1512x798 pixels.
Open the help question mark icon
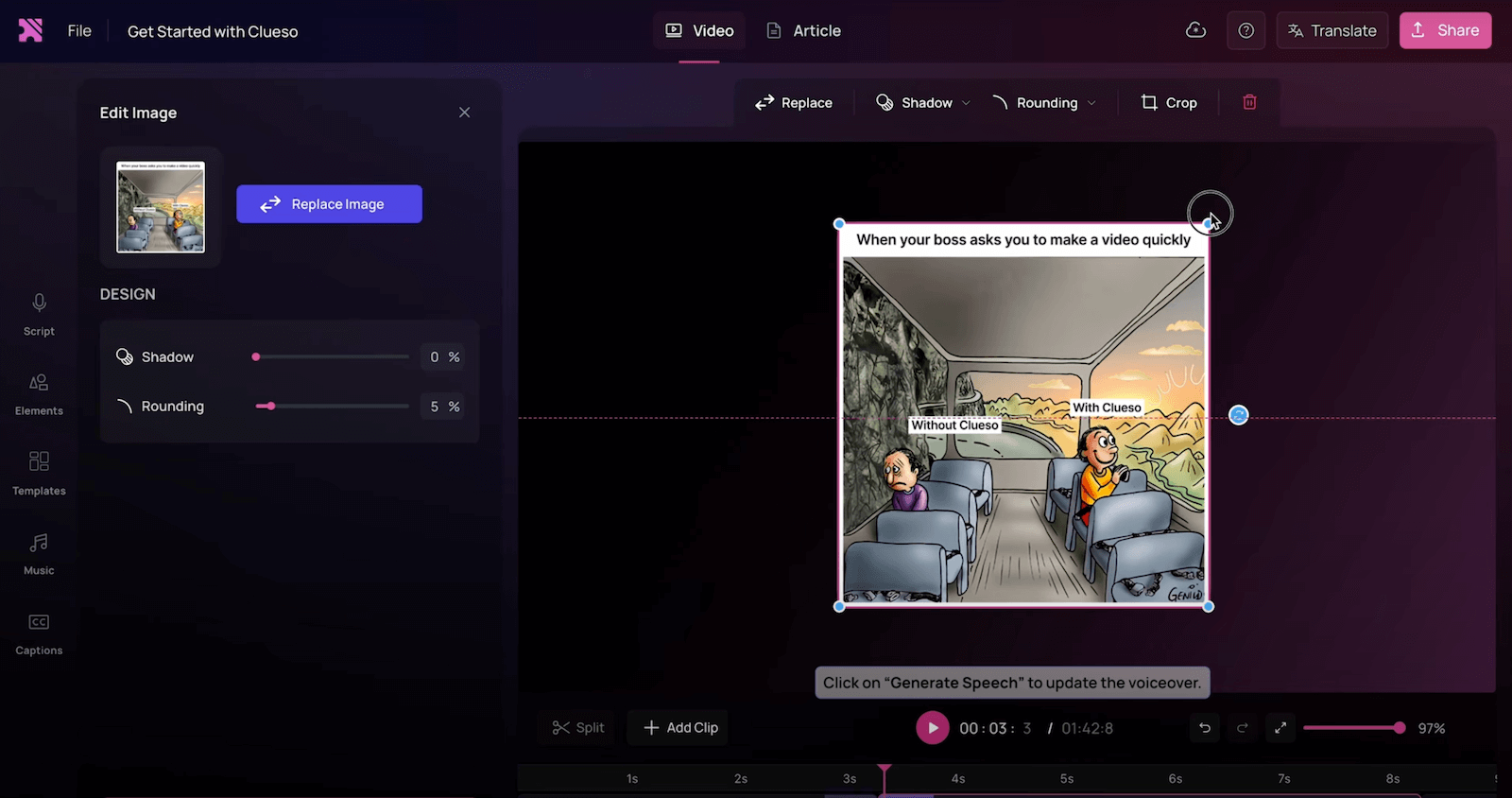click(x=1246, y=30)
